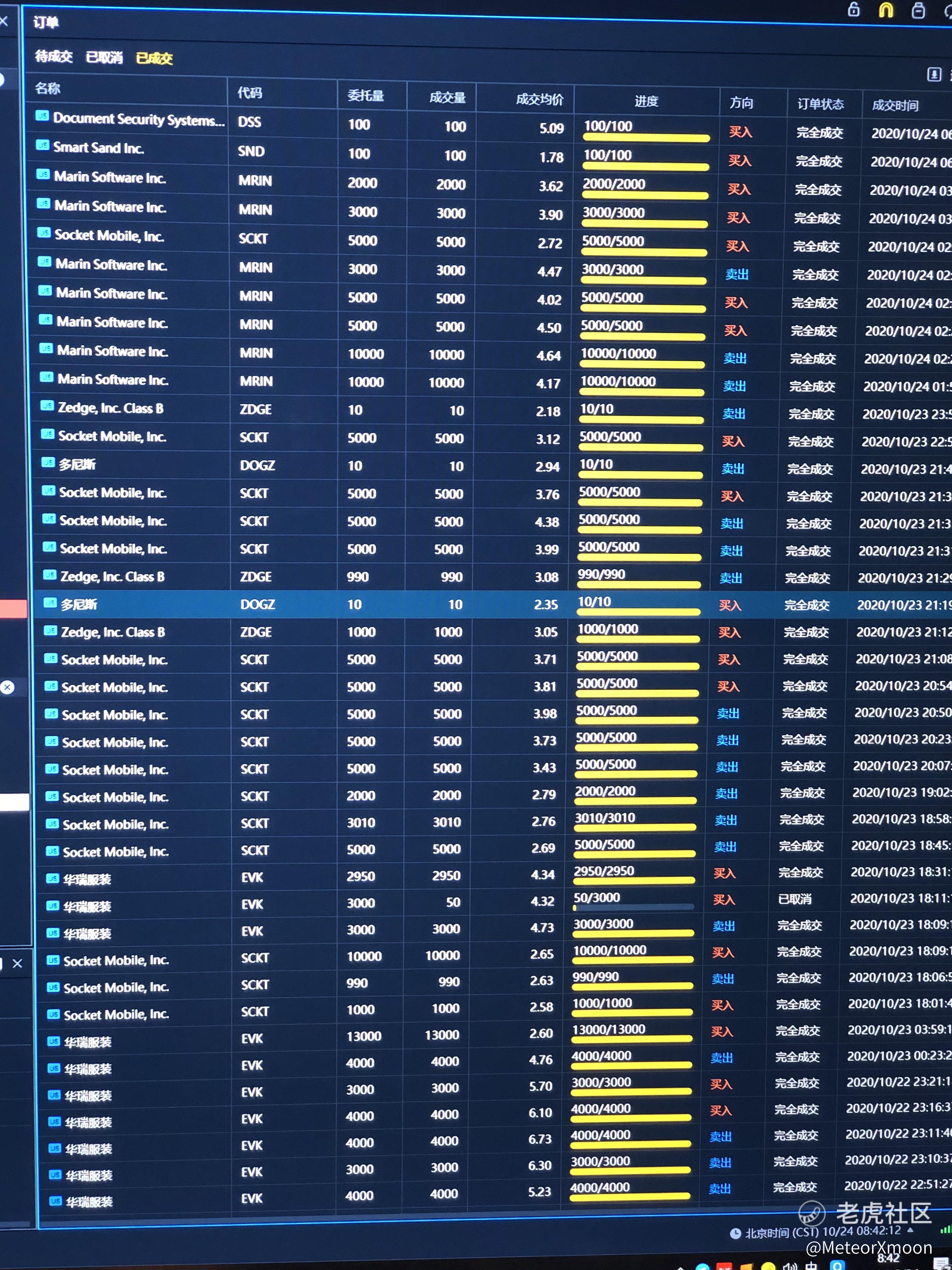Click the clock icon beside 北京时间
952x1270 pixels.
point(735,1233)
